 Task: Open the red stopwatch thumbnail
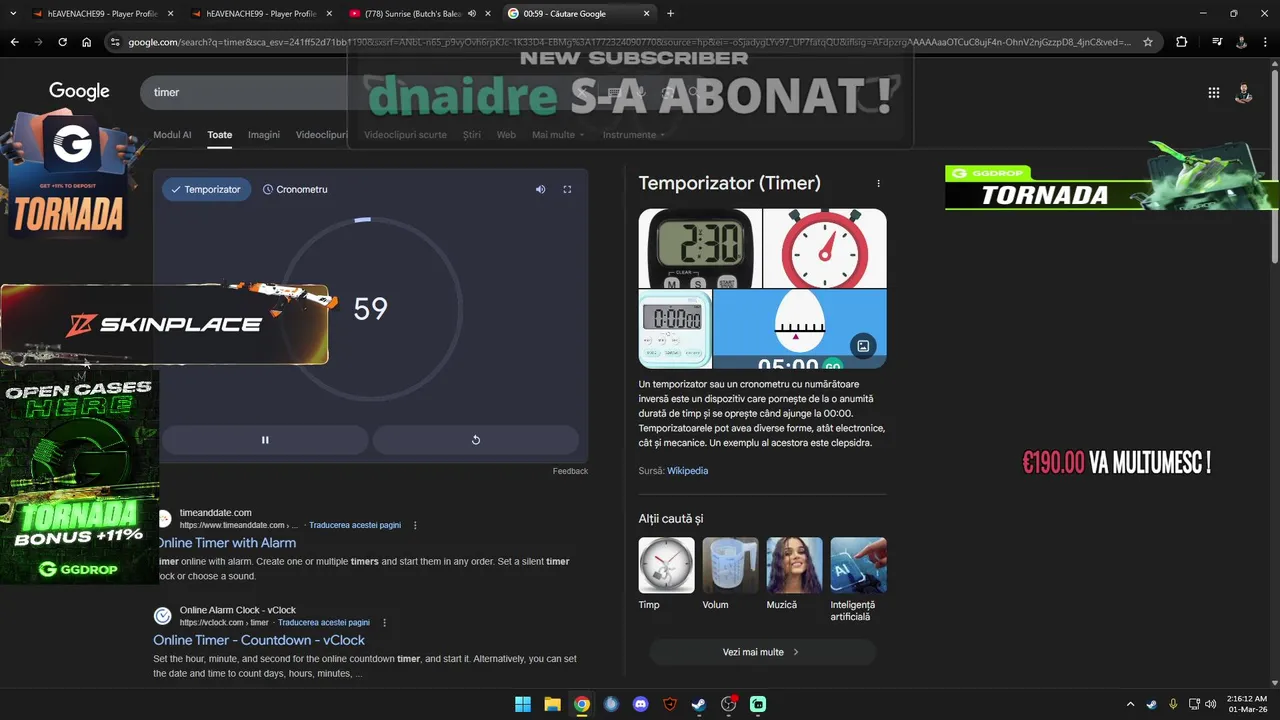point(825,248)
